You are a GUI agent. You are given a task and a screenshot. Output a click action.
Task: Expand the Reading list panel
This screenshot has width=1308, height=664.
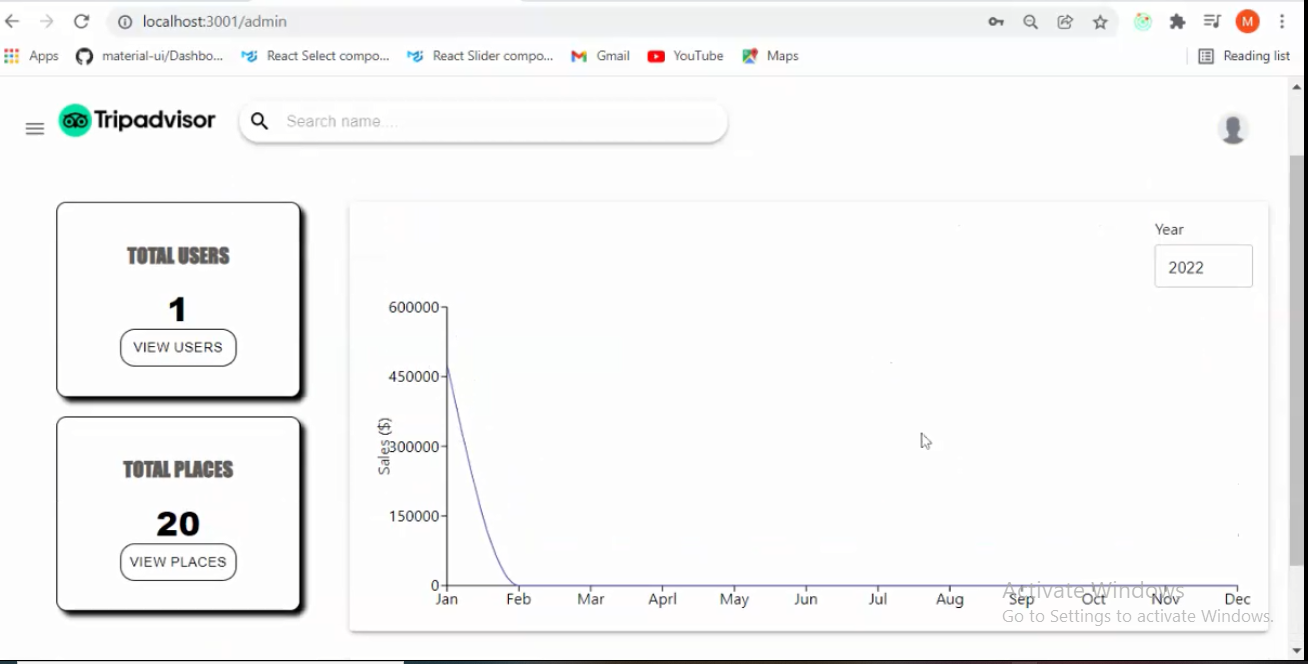[1244, 56]
